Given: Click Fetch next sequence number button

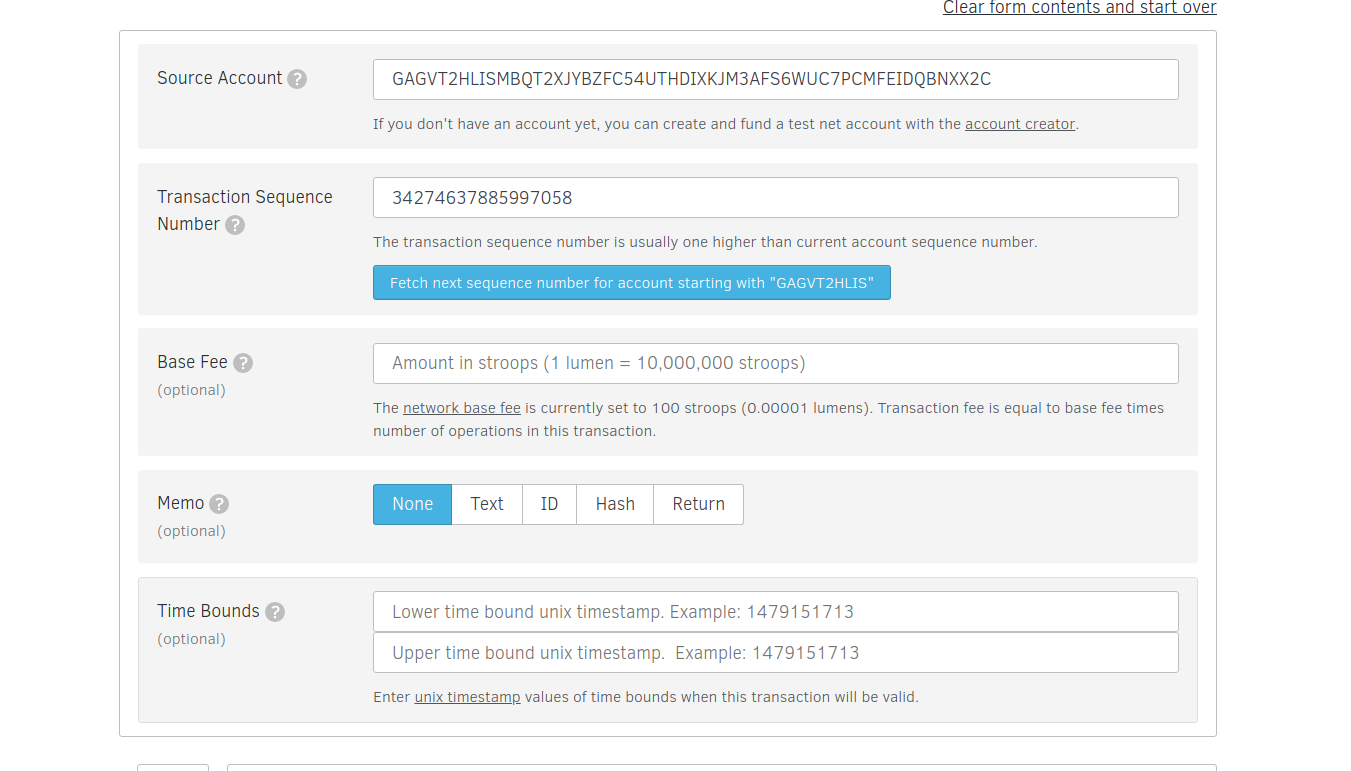Looking at the screenshot, I should coord(631,283).
